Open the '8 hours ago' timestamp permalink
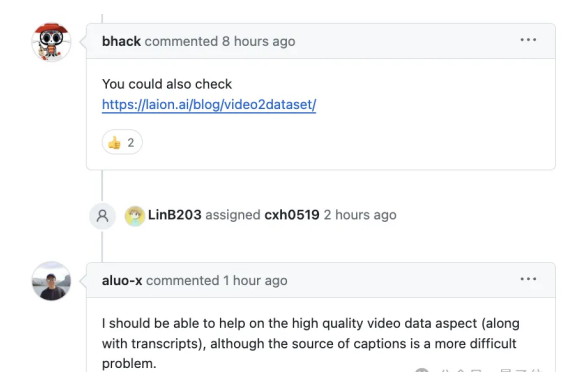 pos(259,41)
